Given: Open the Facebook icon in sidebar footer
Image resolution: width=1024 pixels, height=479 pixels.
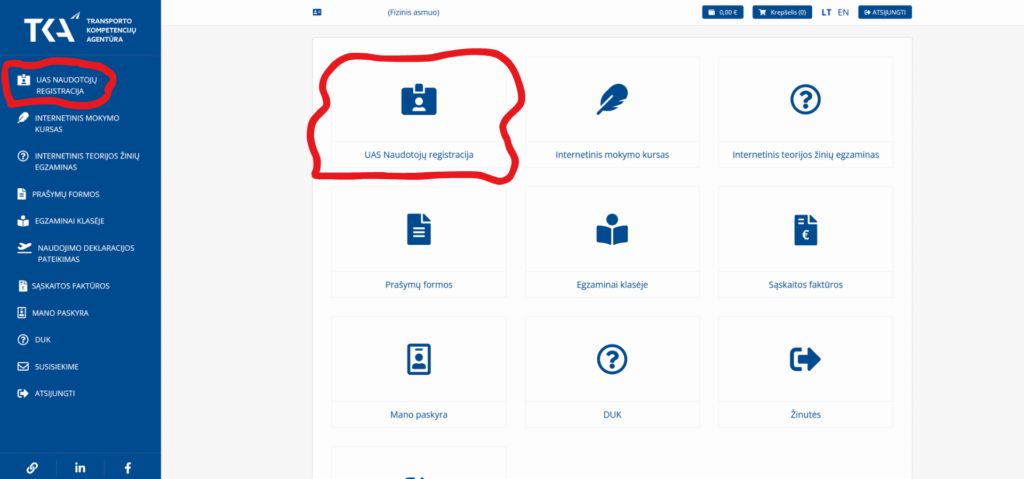Looking at the screenshot, I should pos(127,467).
